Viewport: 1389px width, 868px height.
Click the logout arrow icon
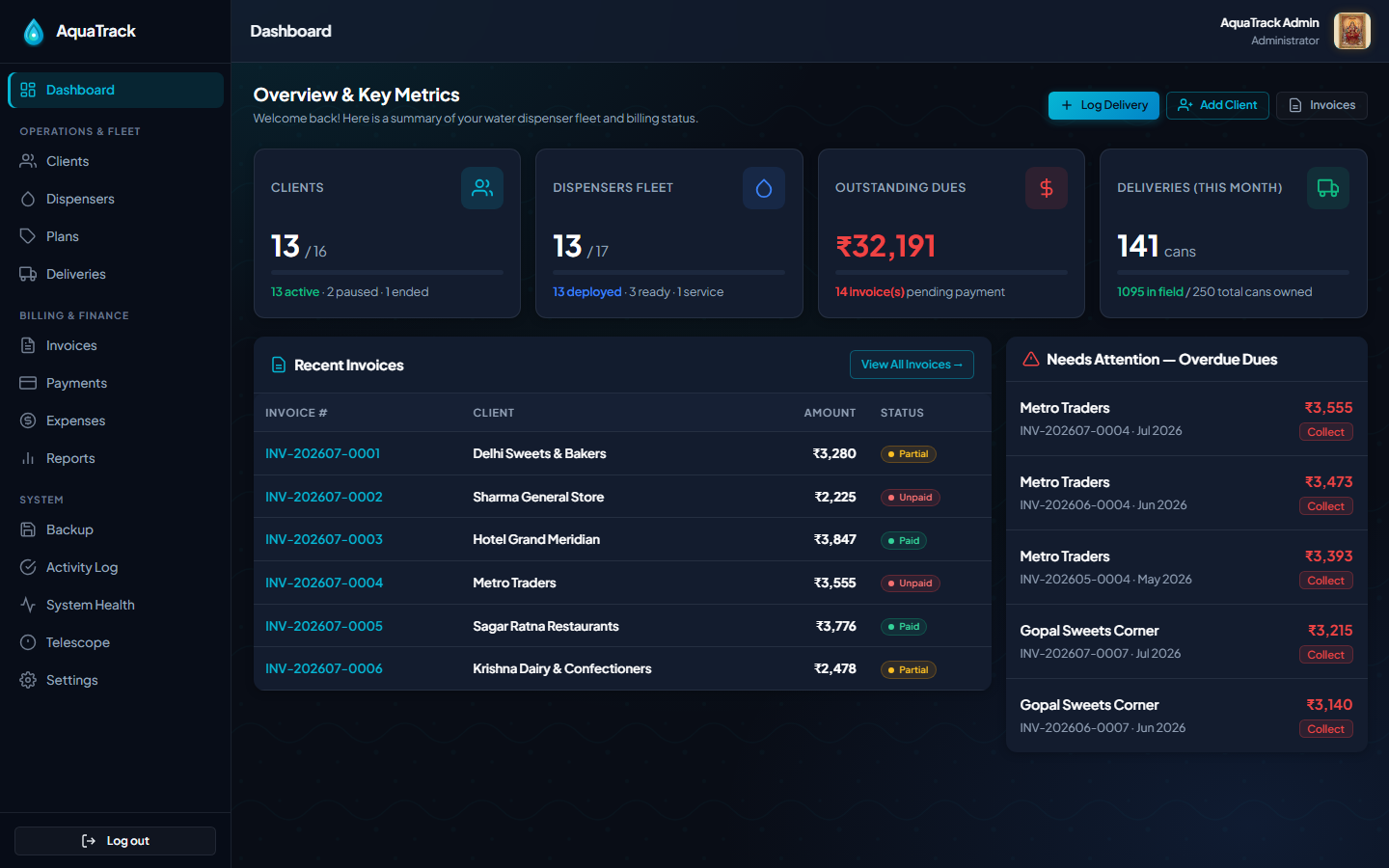pyautogui.click(x=89, y=841)
